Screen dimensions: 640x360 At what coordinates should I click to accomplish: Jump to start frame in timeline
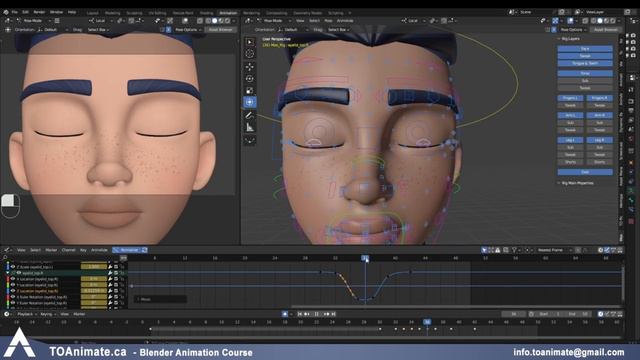[300, 314]
